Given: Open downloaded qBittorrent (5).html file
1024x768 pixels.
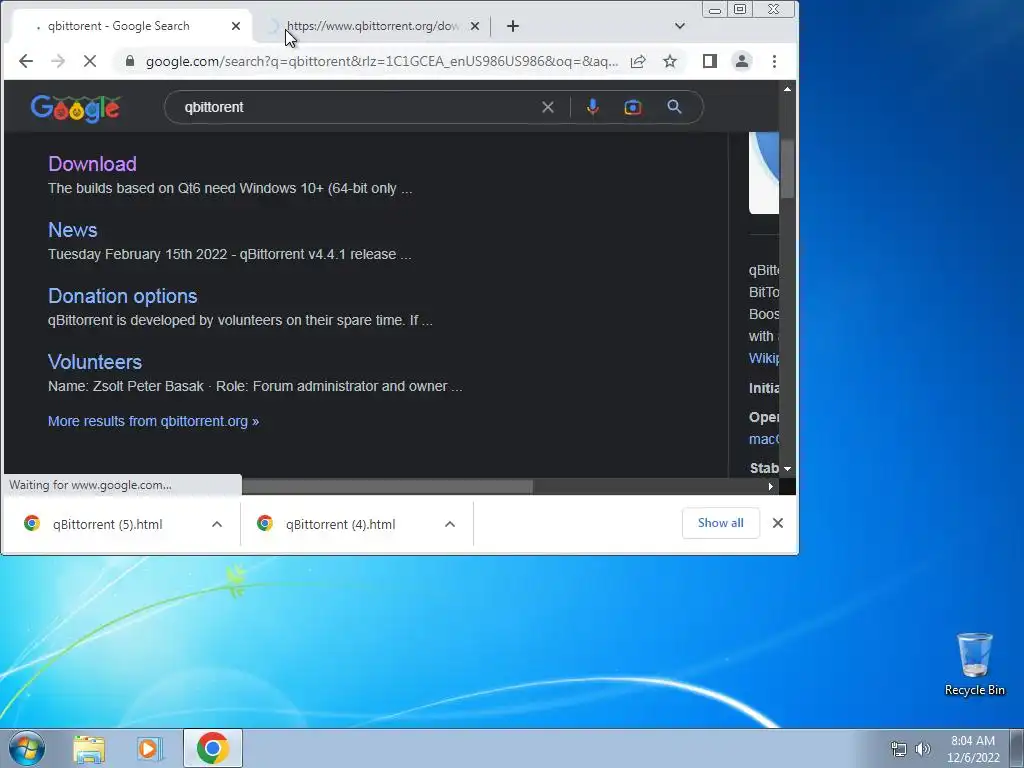Looking at the screenshot, I should [x=107, y=524].
